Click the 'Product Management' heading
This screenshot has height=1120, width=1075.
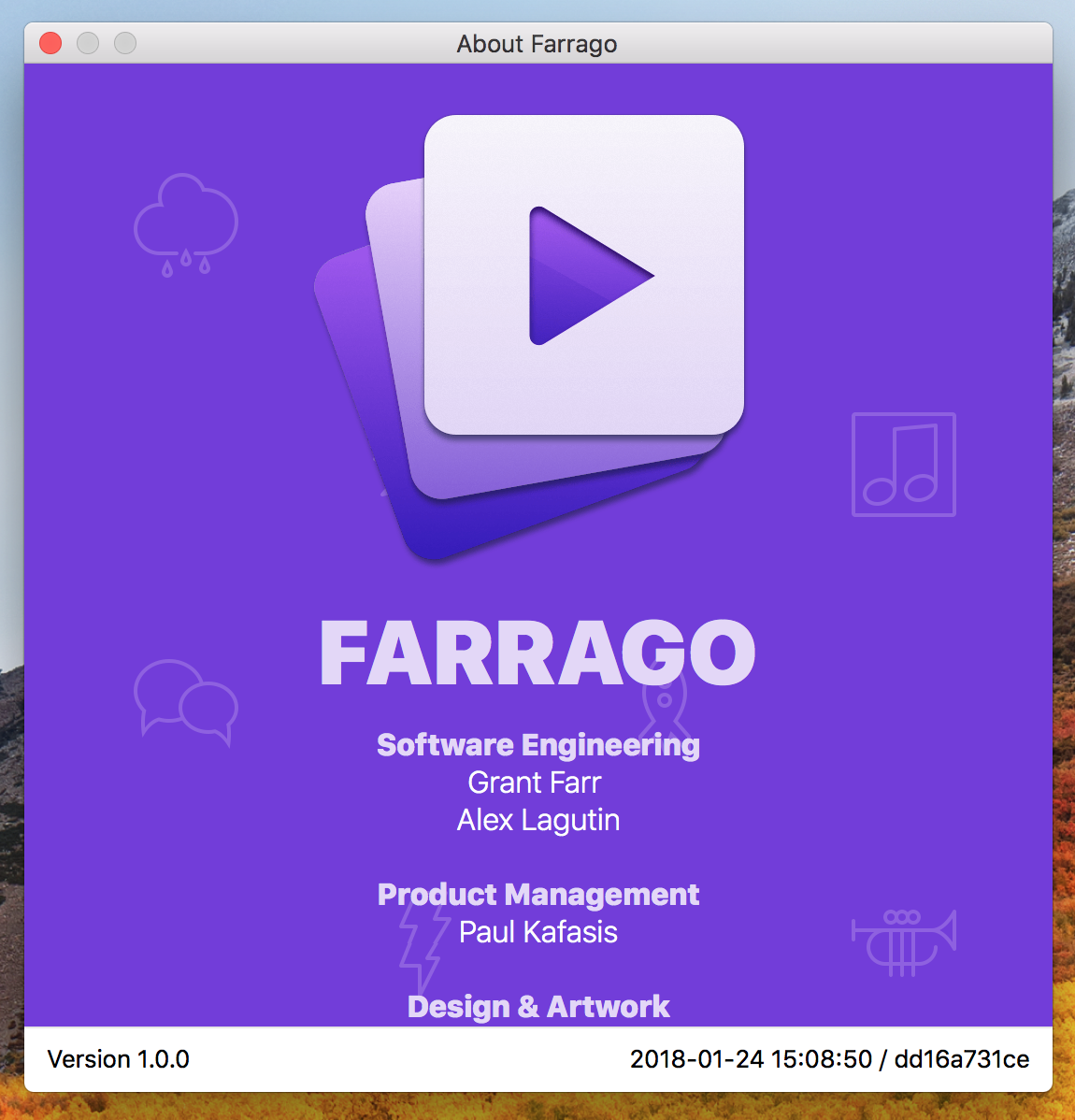pyautogui.click(x=537, y=895)
